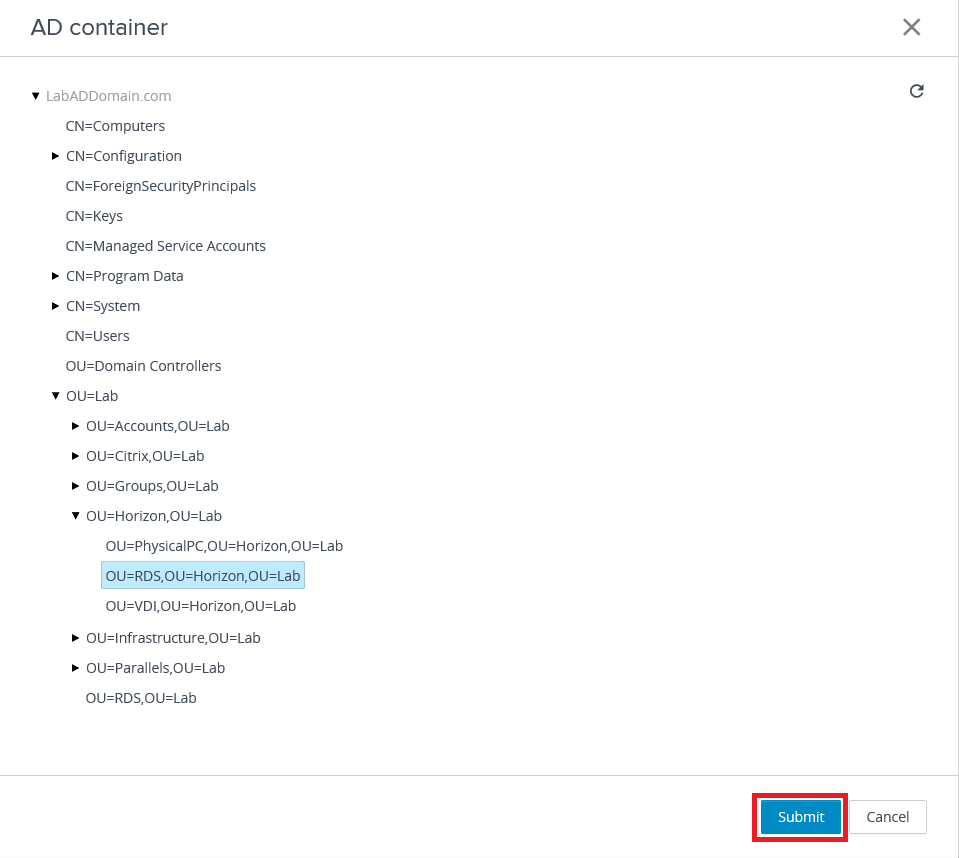Select CN=Computers container
Image resolution: width=959 pixels, height=858 pixels.
point(115,126)
